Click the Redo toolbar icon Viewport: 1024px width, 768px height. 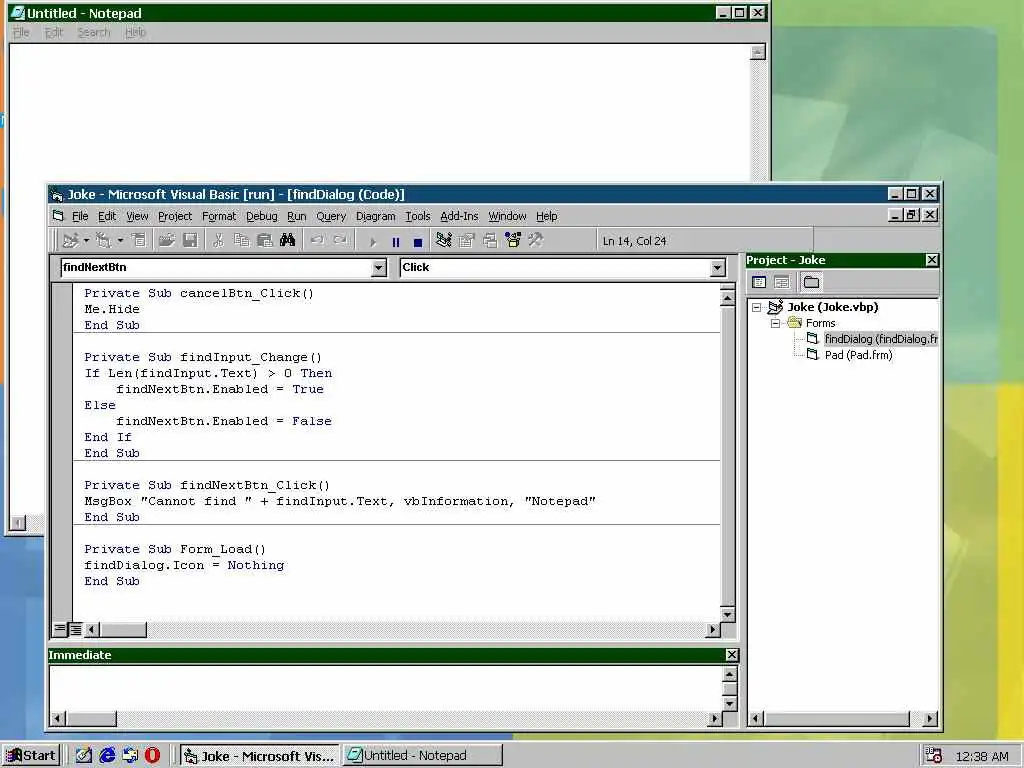340,241
